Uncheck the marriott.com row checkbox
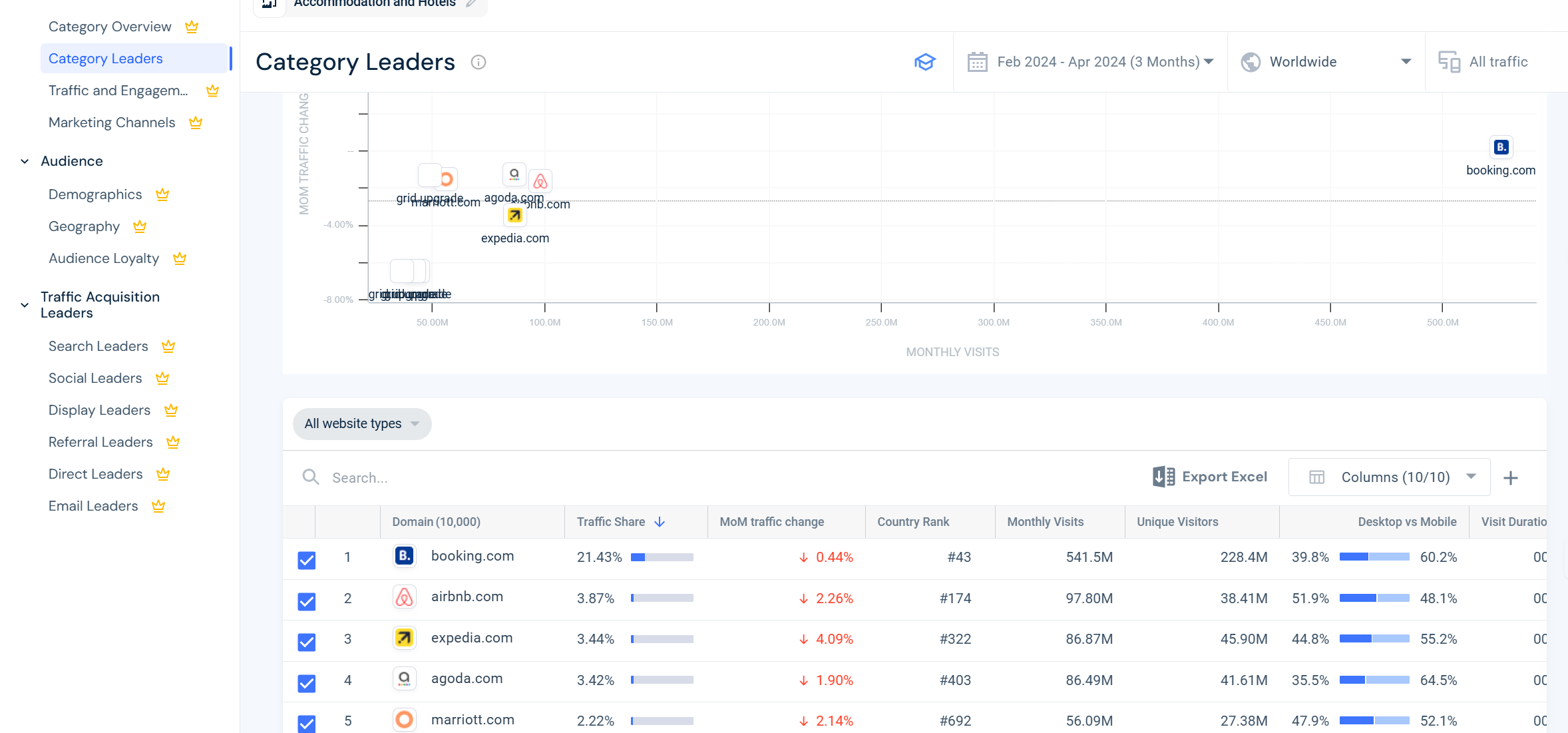Viewport: 1568px width, 733px height. pyautogui.click(x=306, y=724)
